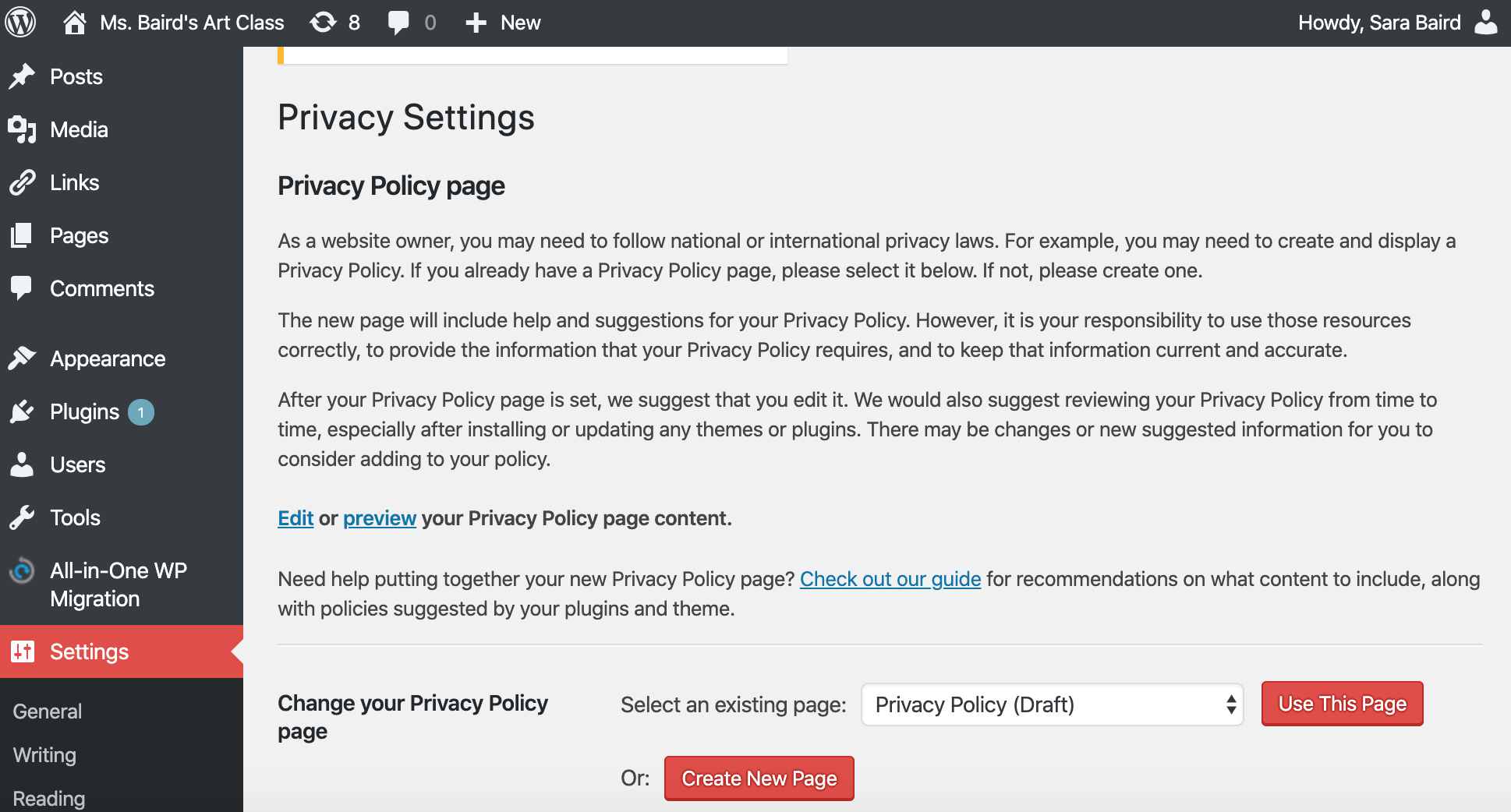Screen dimensions: 1511x812
Task: Open Tools via wrench icon
Action: pyautogui.click(x=23, y=517)
